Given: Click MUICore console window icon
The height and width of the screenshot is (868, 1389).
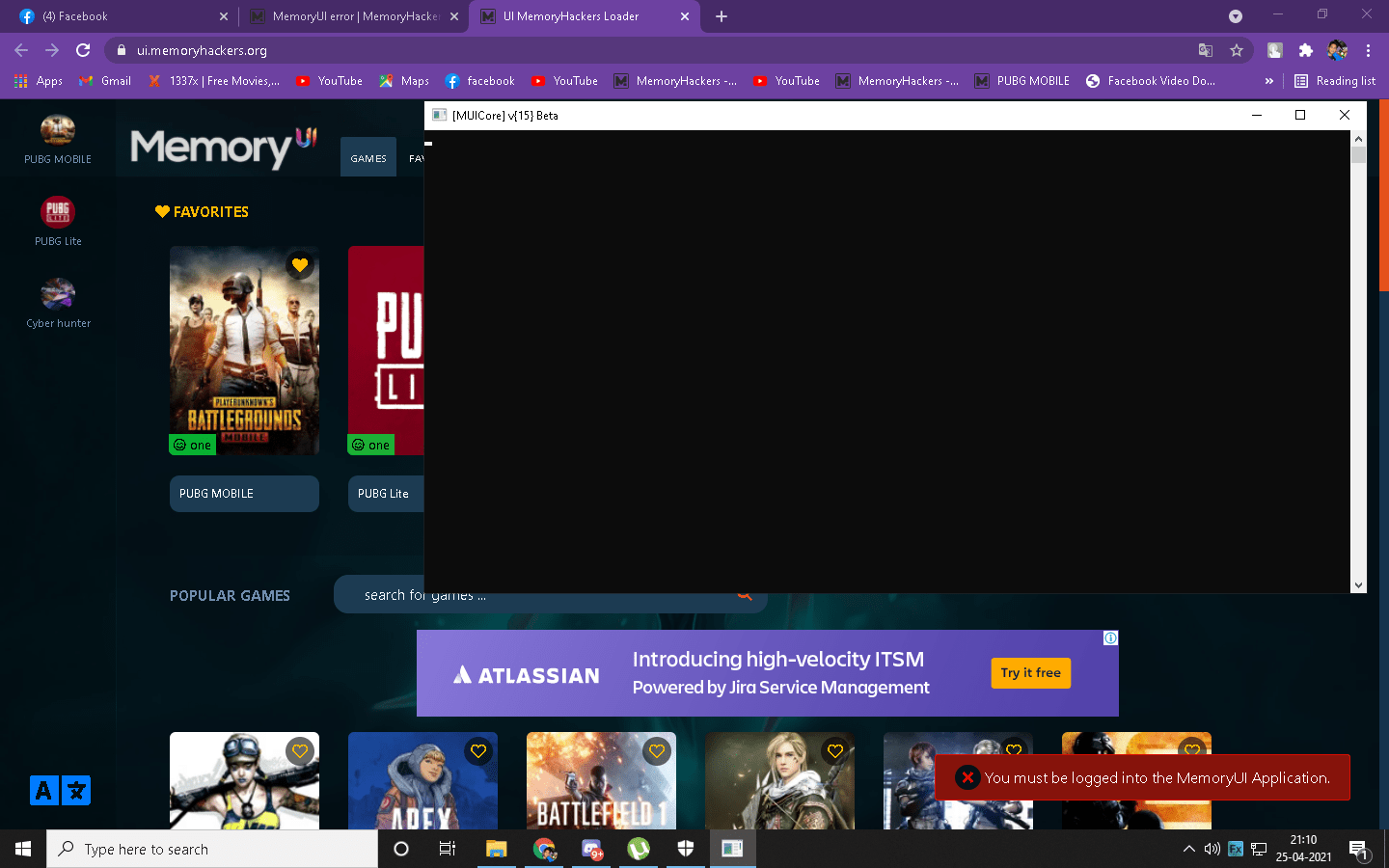Looking at the screenshot, I should coord(440,115).
